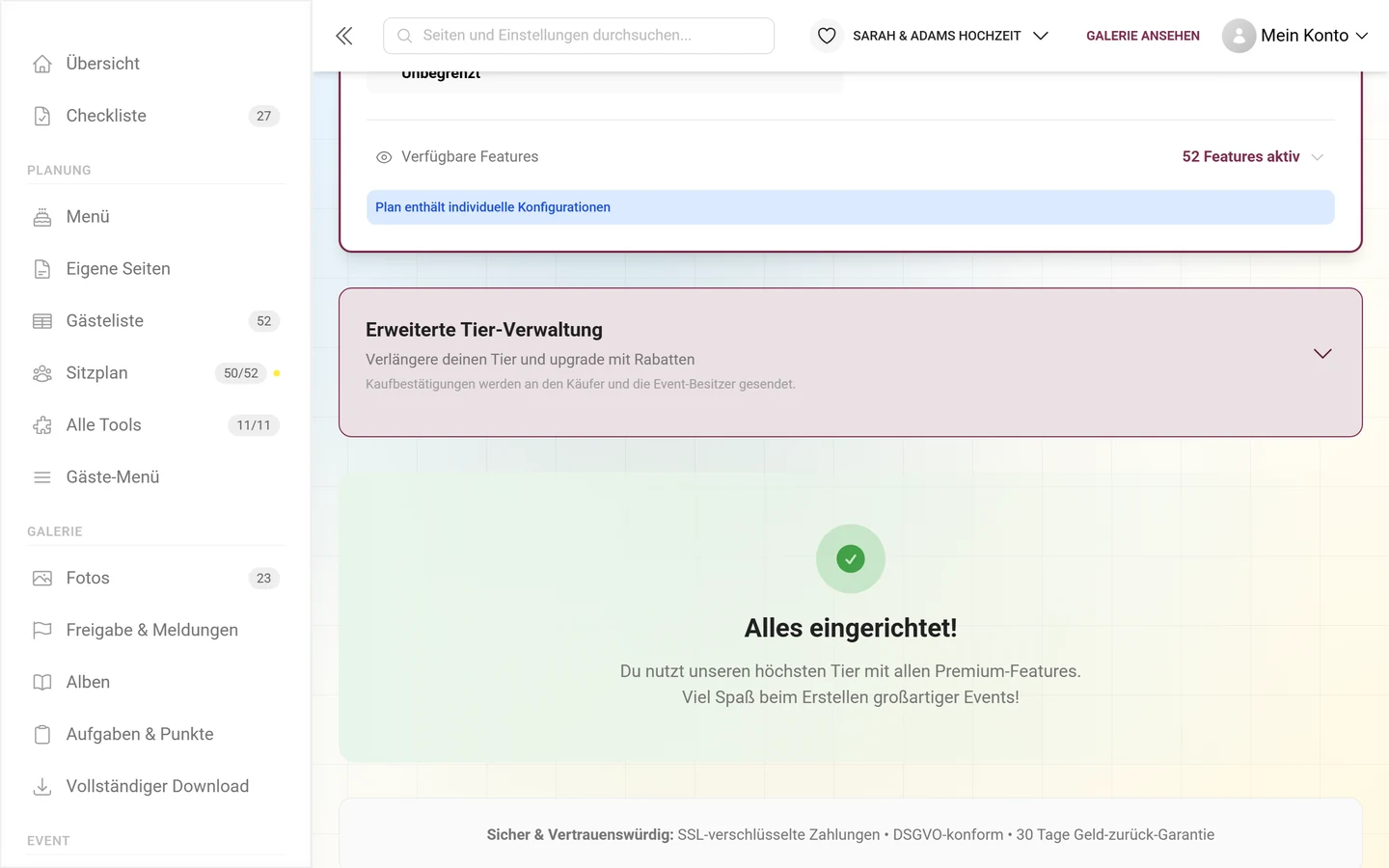Image resolution: width=1389 pixels, height=868 pixels.
Task: Click the Alle Tools puzzle icon
Action: pyautogui.click(x=42, y=425)
